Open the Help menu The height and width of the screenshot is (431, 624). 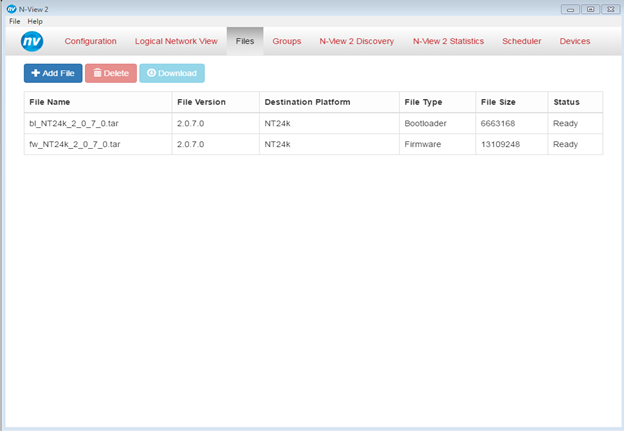click(35, 21)
